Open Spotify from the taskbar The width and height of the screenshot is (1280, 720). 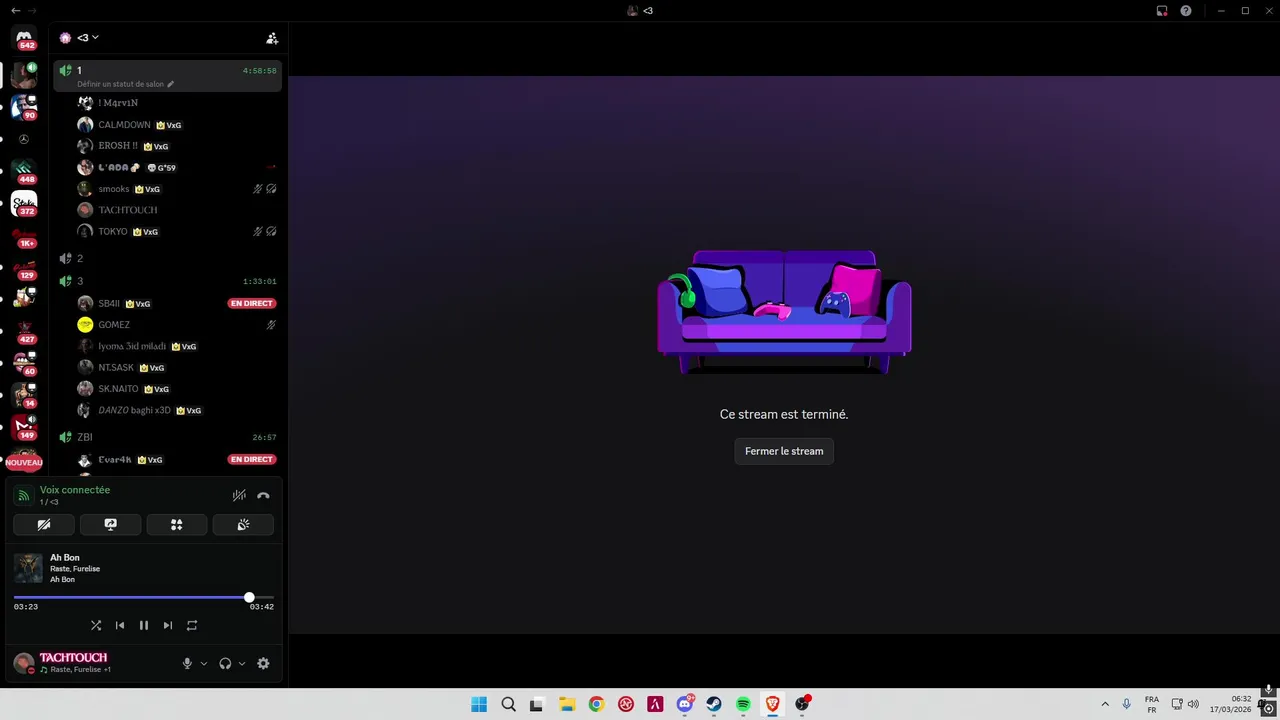(743, 704)
